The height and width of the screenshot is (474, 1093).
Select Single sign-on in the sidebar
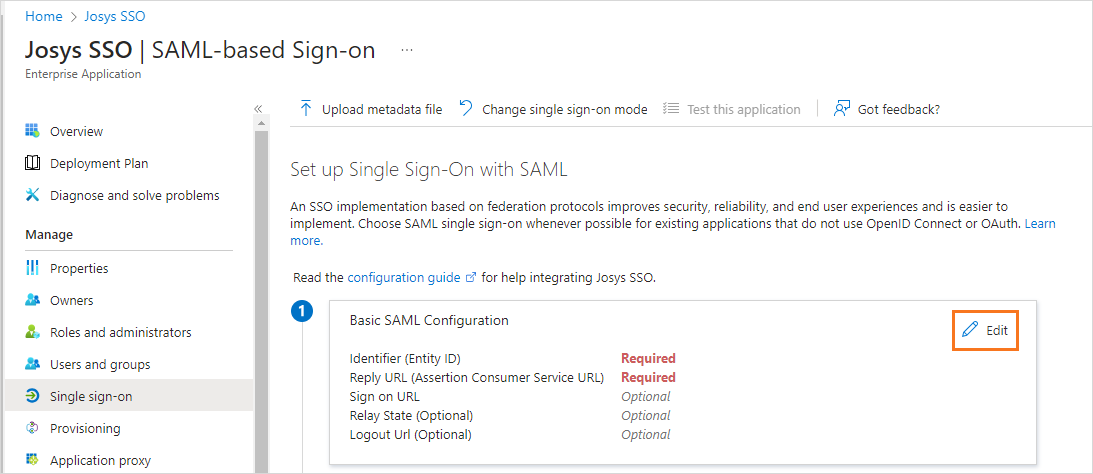(x=91, y=396)
